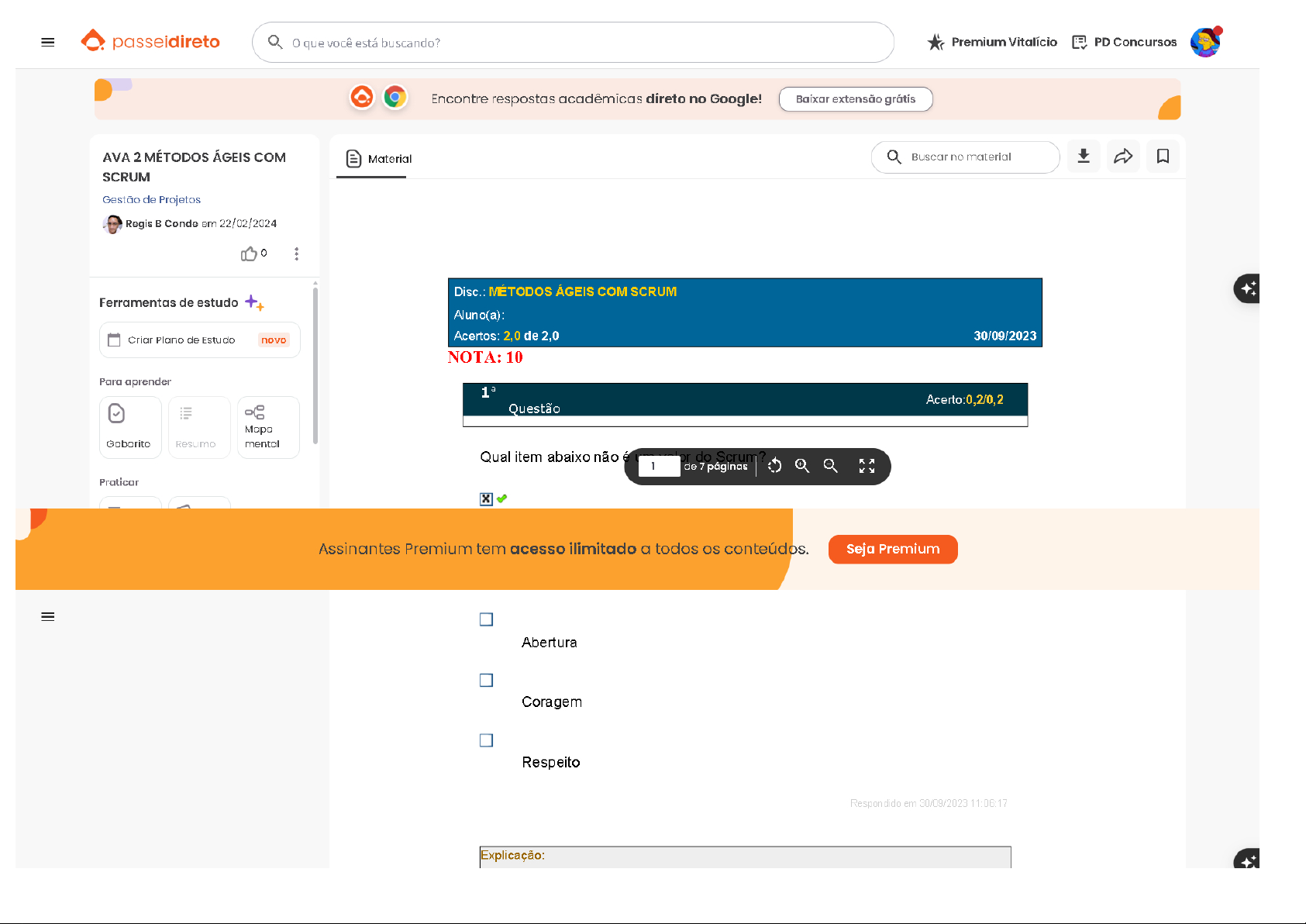Open the Gabarito study tool
Viewport: 1306px width, 924px height.
click(x=129, y=427)
